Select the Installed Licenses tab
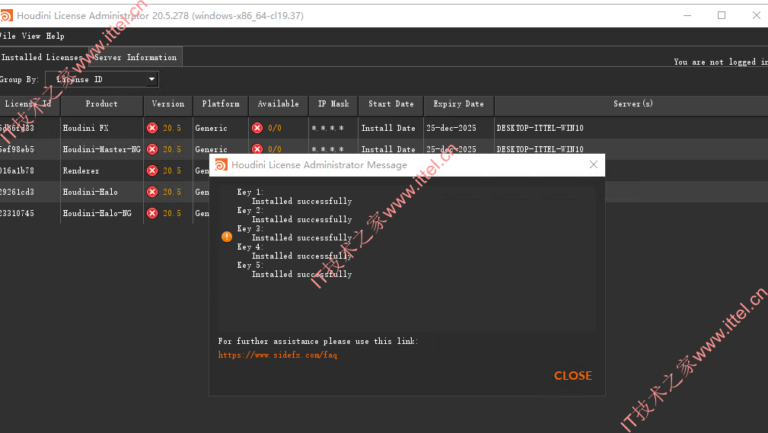Viewport: 768px width, 433px height. point(44,58)
